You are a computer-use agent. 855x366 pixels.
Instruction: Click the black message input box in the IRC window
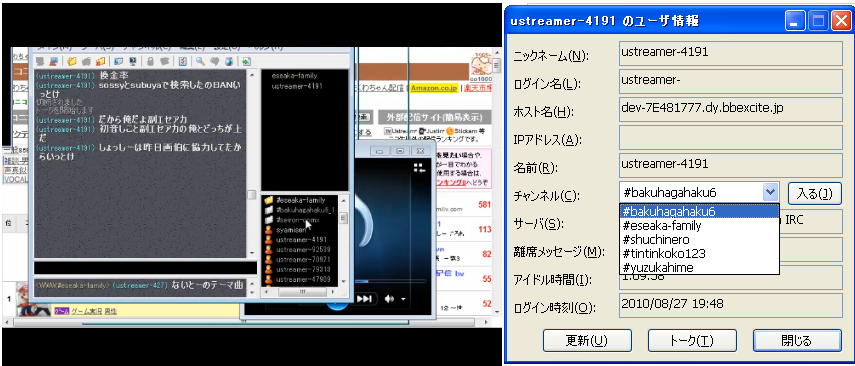[145, 268]
